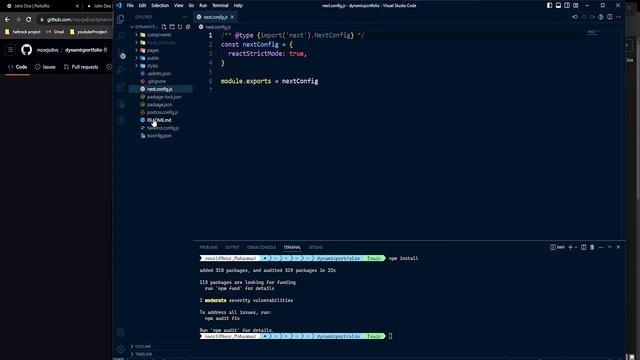This screenshot has height=360, width=640.
Task: Open Explorer more actions ellipsis
Action: (185, 17)
